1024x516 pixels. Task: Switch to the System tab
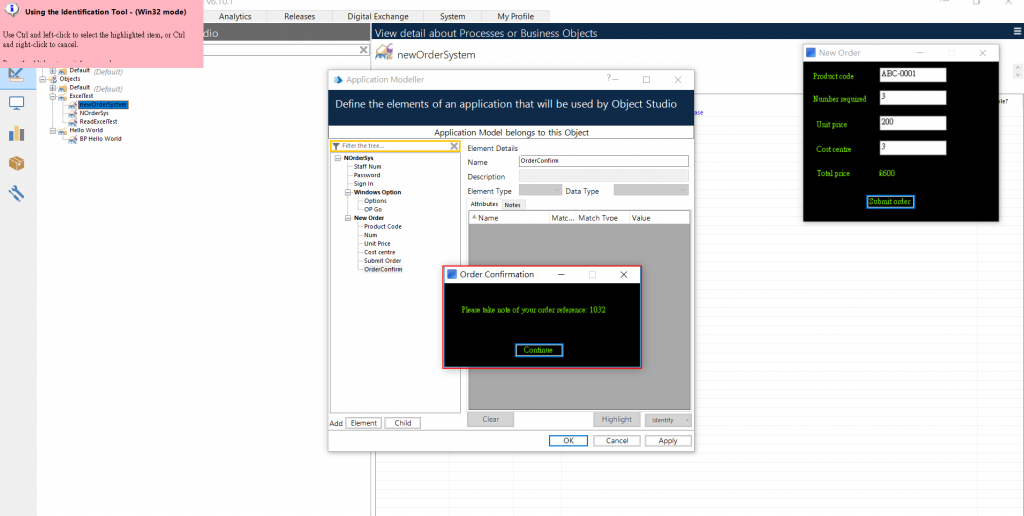pos(453,16)
